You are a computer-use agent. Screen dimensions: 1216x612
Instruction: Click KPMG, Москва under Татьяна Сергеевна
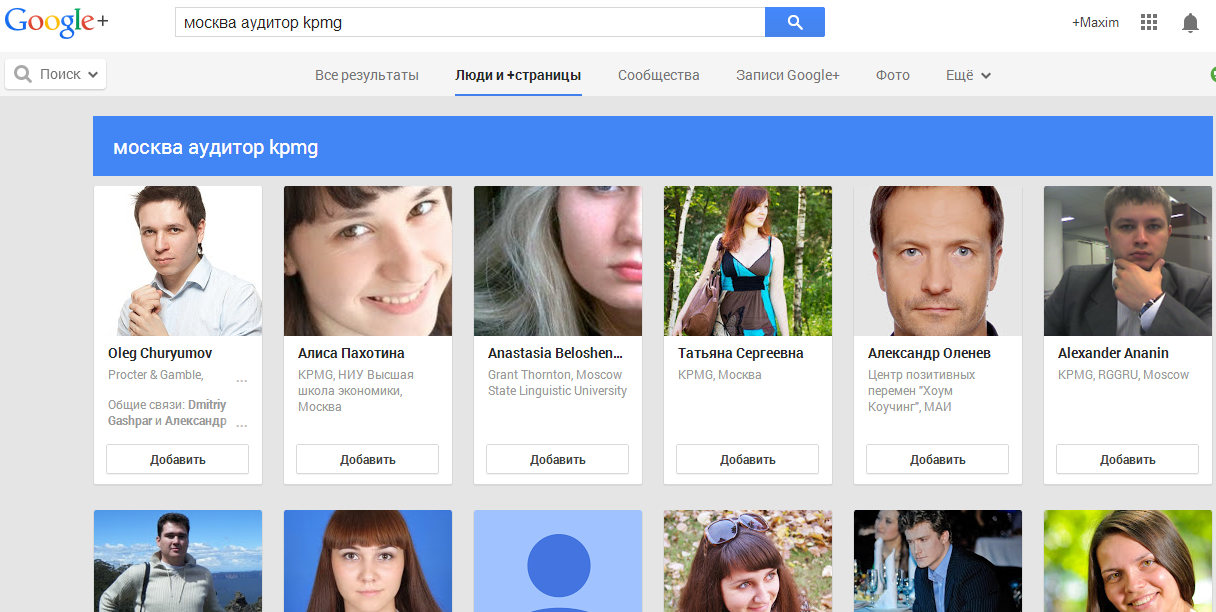(719, 375)
